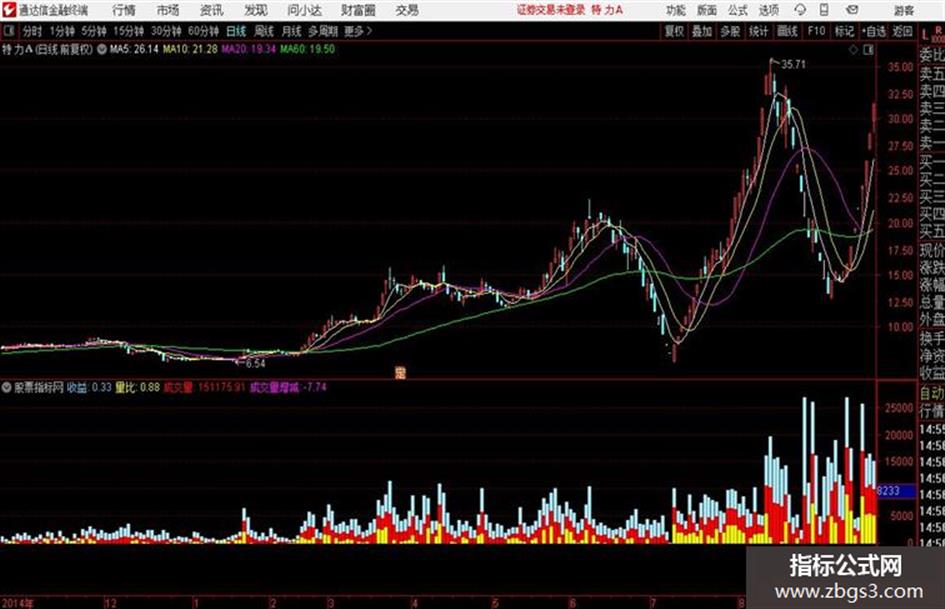Open the 选项 menu
This screenshot has height=609, width=945.
click(x=769, y=10)
